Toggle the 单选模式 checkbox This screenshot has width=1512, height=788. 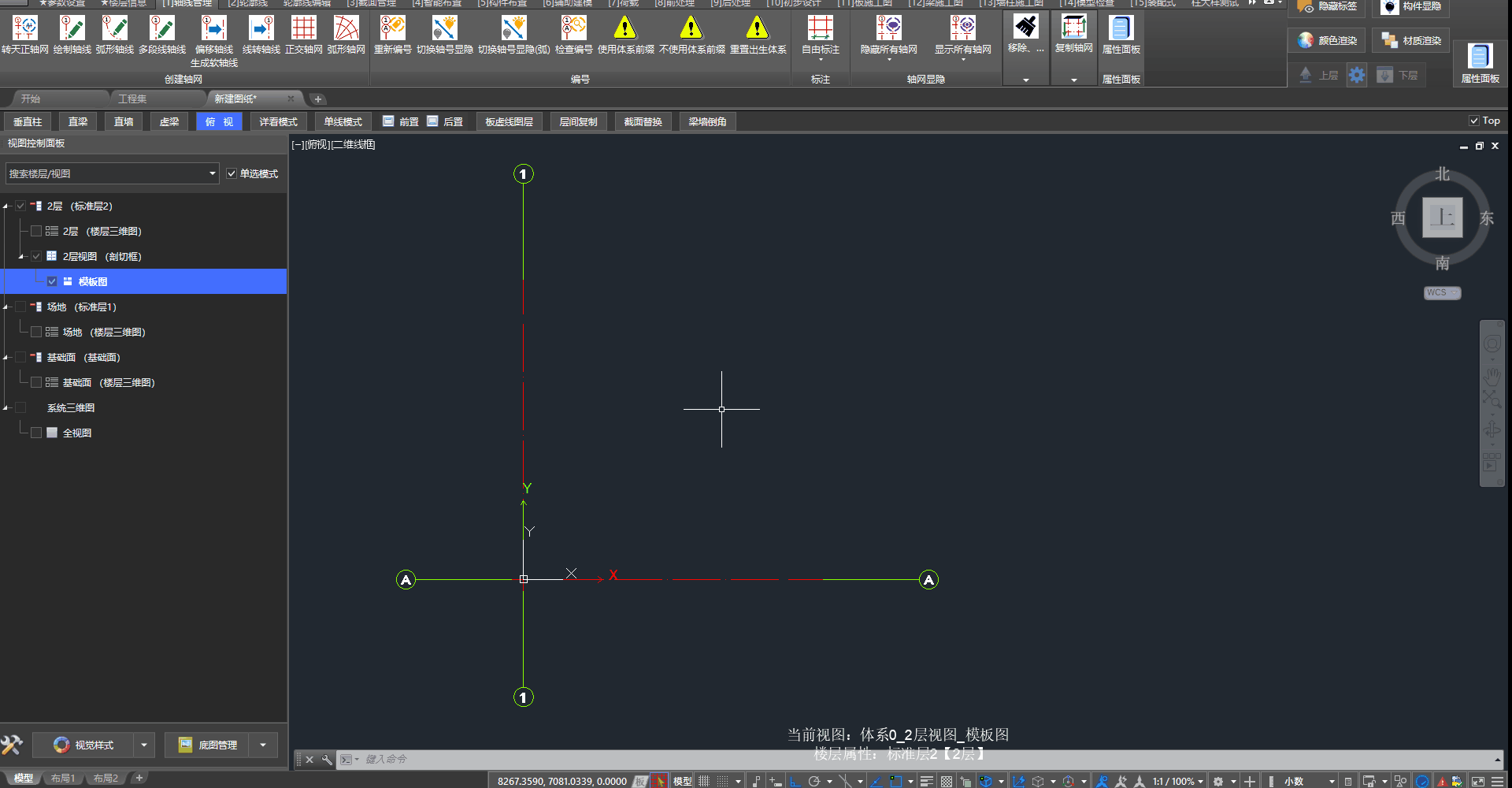(x=232, y=173)
